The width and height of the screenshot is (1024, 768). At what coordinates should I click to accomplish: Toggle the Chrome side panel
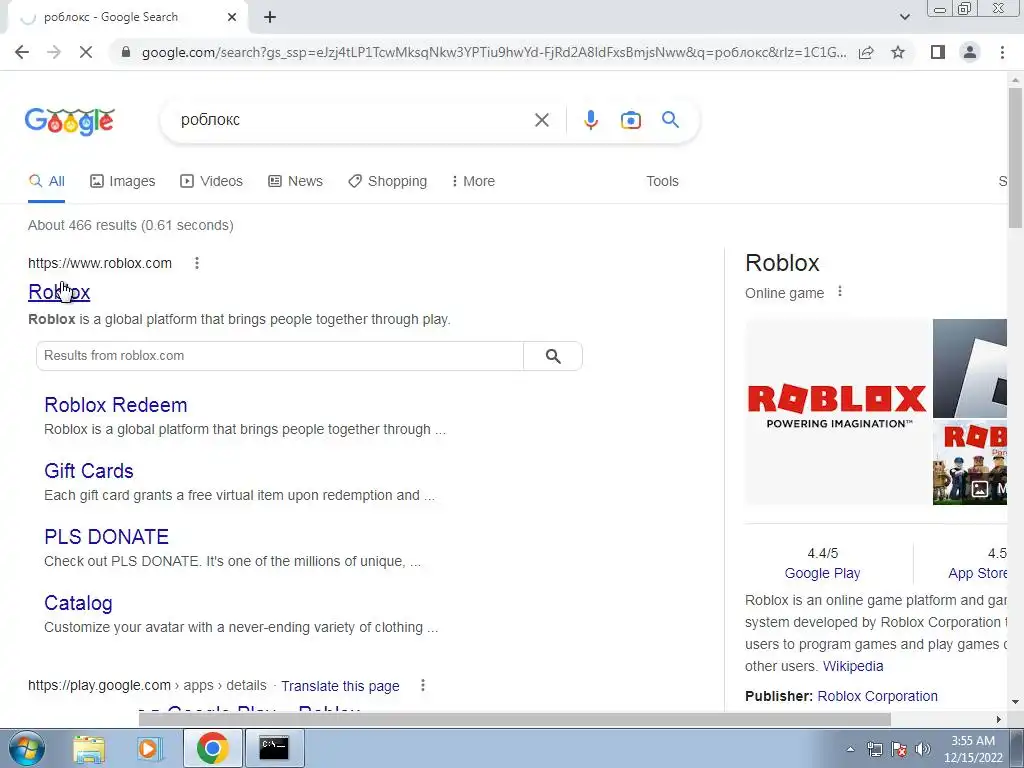(x=938, y=52)
